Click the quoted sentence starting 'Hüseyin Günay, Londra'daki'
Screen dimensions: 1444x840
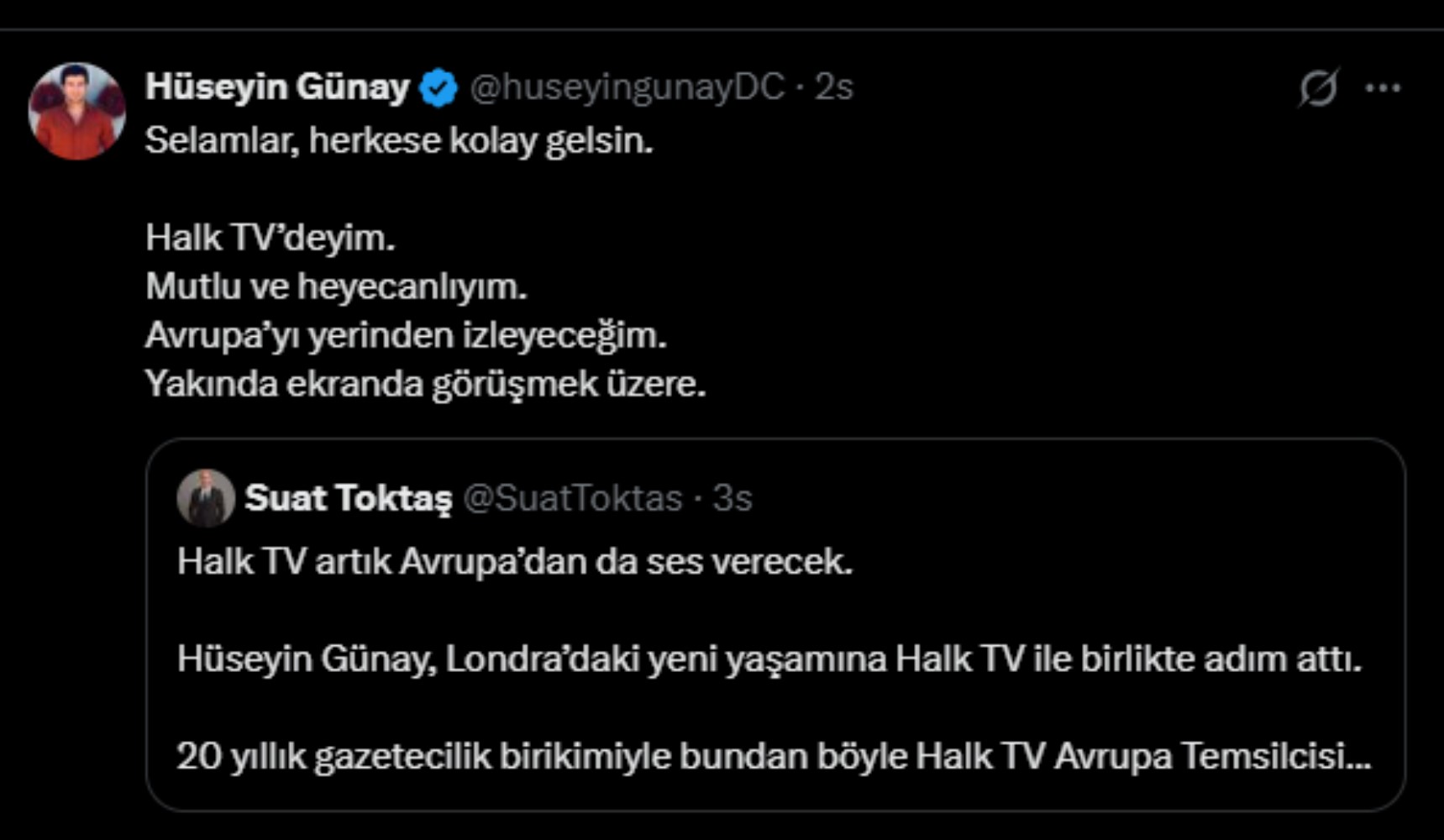[768, 659]
